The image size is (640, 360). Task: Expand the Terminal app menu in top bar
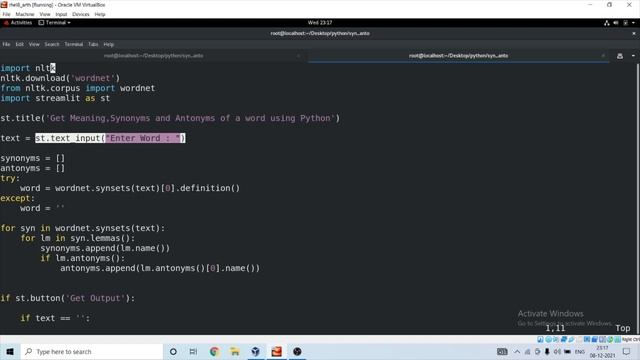point(55,23)
